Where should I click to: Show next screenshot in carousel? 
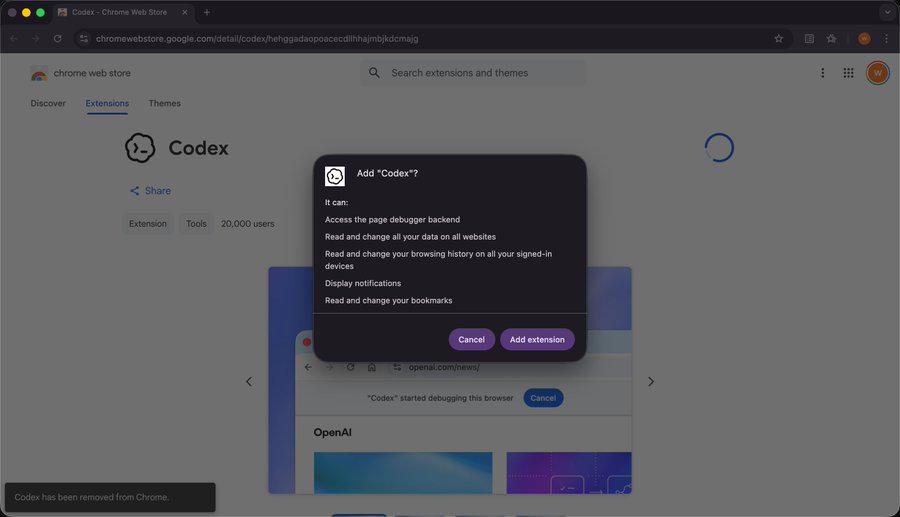pos(651,382)
